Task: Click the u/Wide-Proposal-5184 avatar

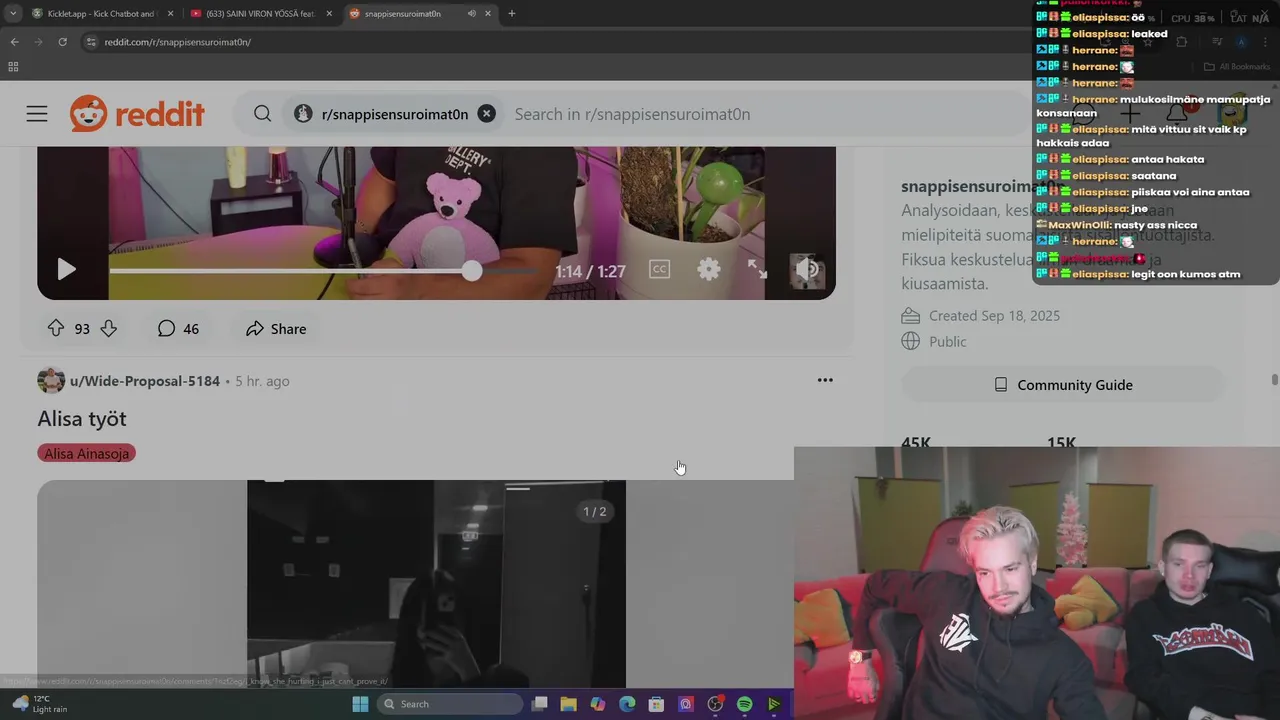Action: (51, 381)
